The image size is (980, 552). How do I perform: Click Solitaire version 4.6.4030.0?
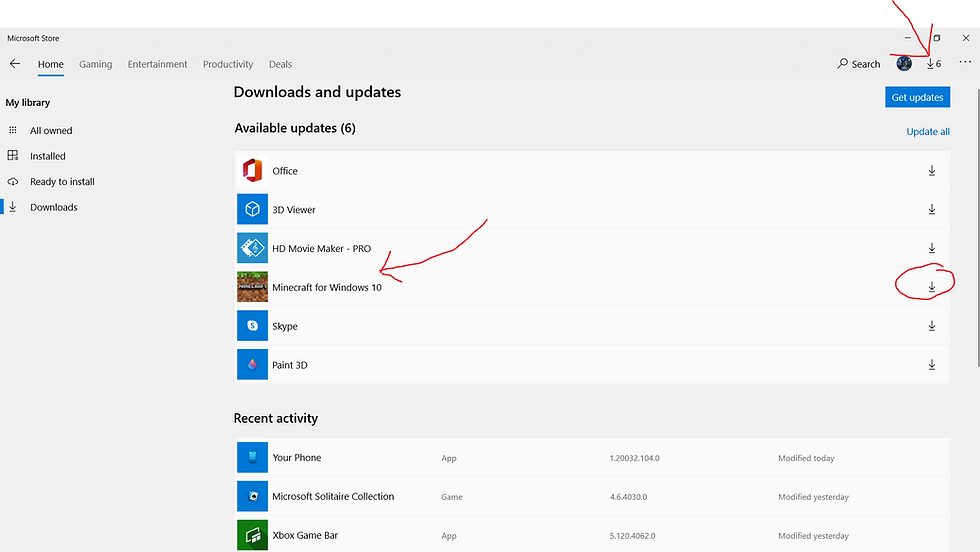(628, 497)
